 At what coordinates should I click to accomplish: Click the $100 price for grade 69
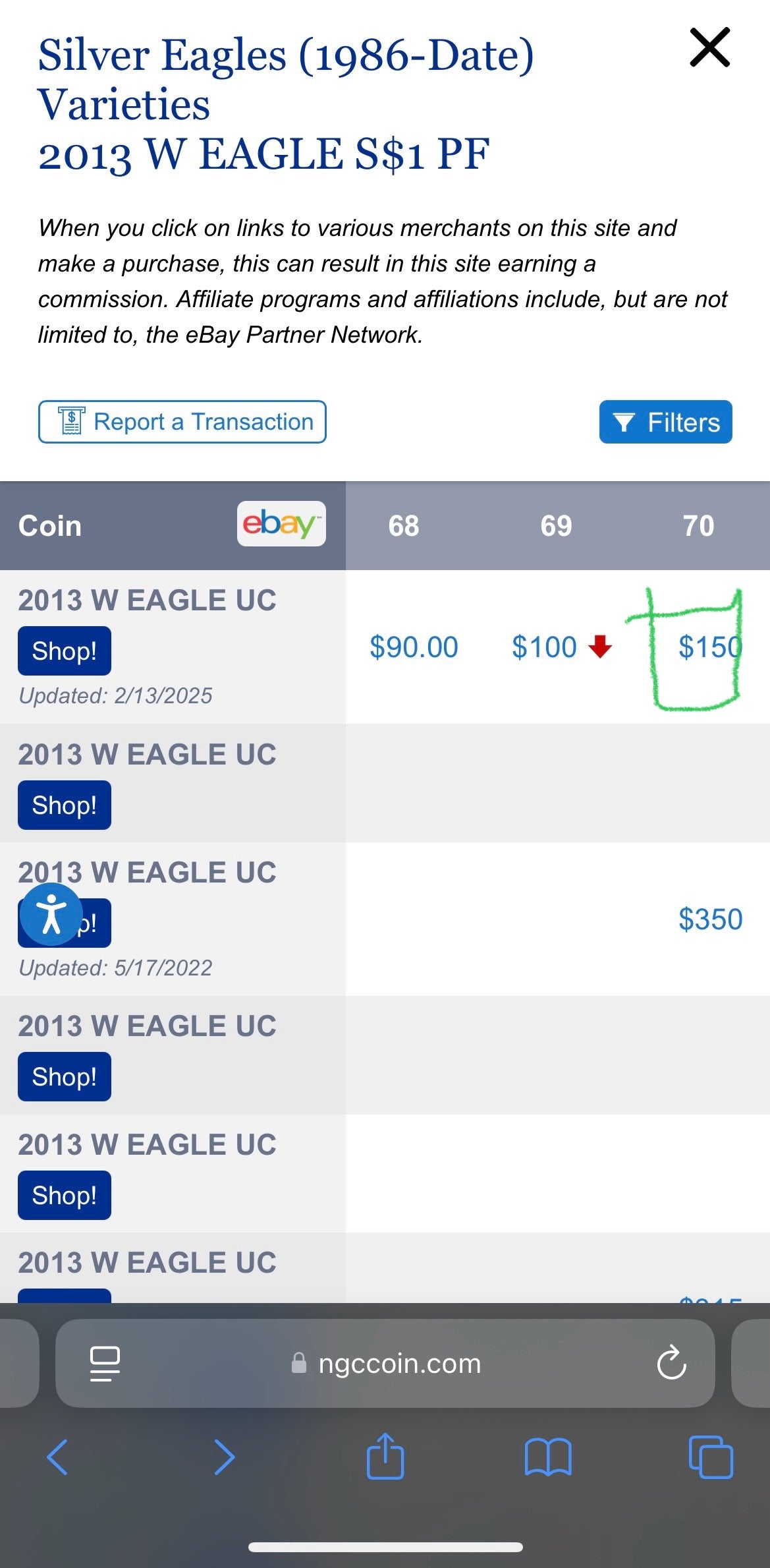[545, 647]
